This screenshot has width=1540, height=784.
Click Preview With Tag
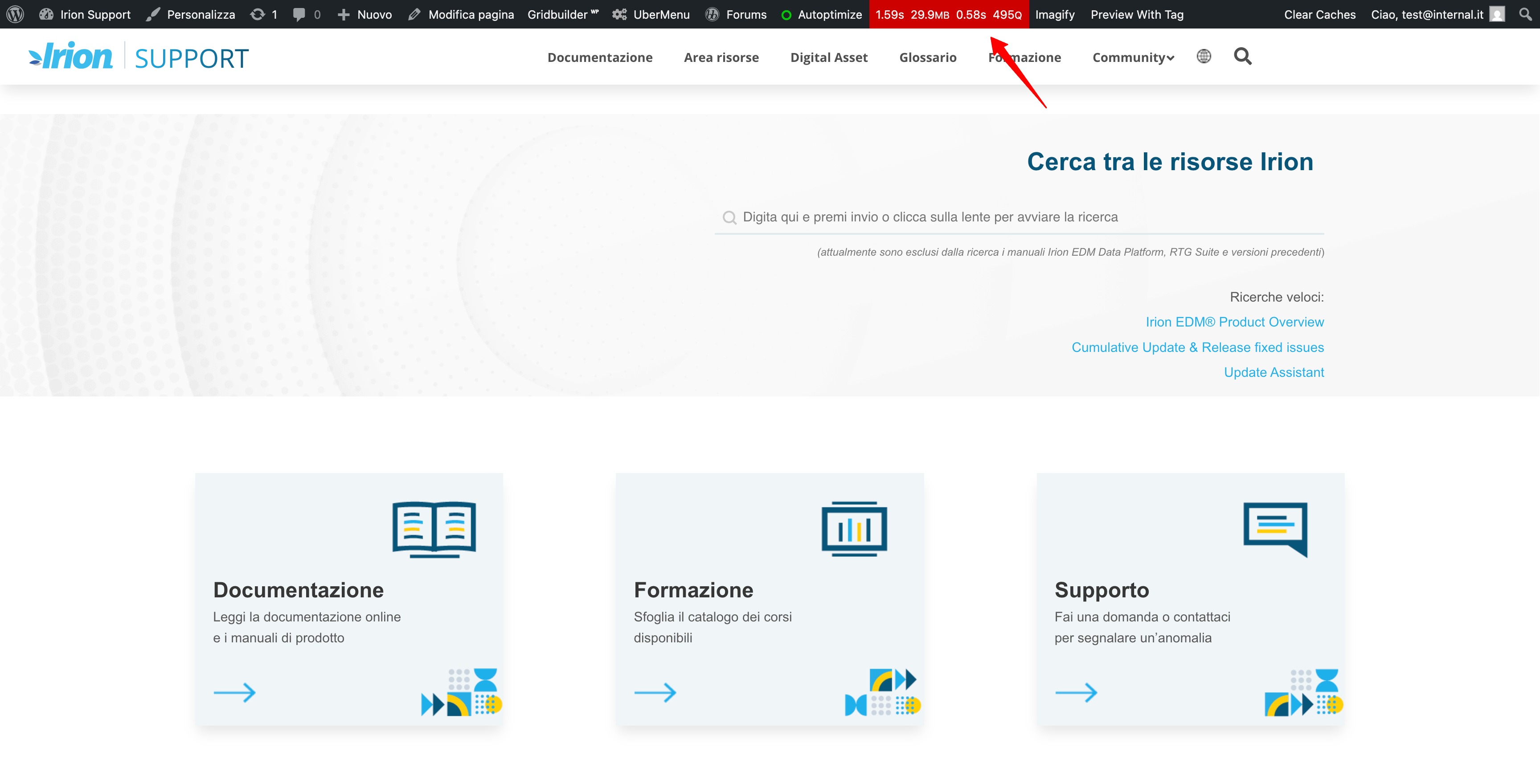click(1137, 14)
